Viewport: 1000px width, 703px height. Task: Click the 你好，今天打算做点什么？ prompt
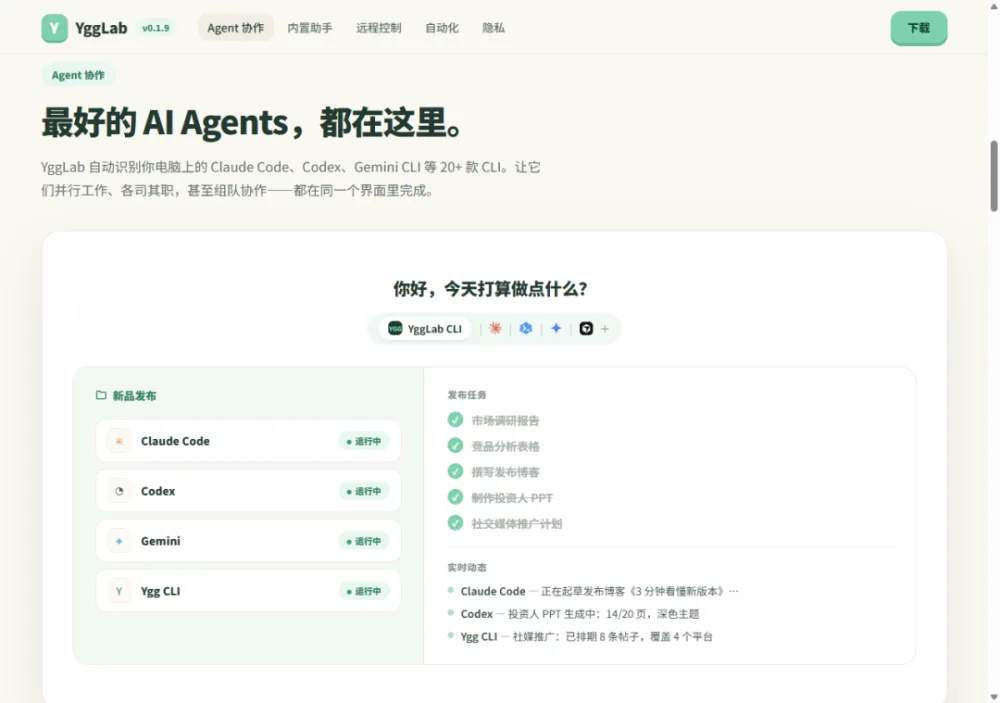point(490,289)
